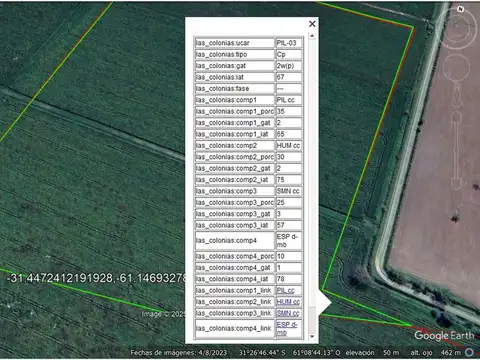Click the status bar streaming indicator circle
Viewport: 480px width, 360px height.
click(470, 352)
